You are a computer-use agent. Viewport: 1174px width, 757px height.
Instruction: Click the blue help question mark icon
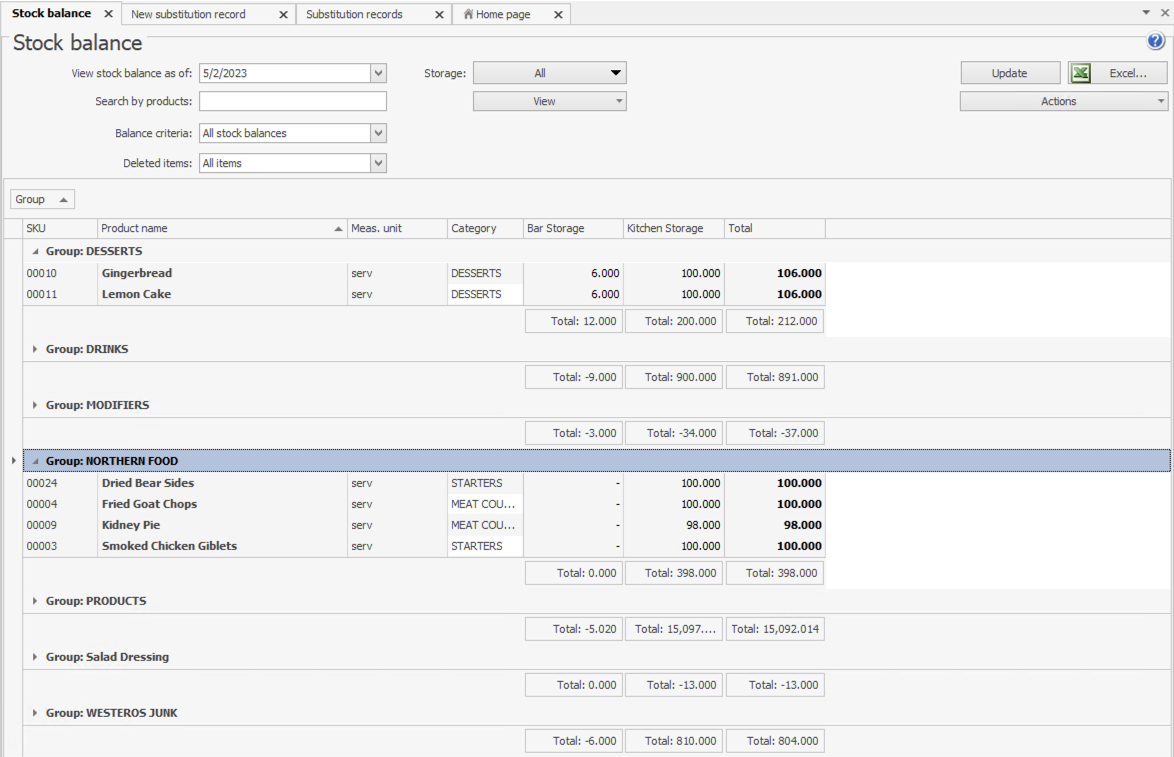[x=1156, y=41]
